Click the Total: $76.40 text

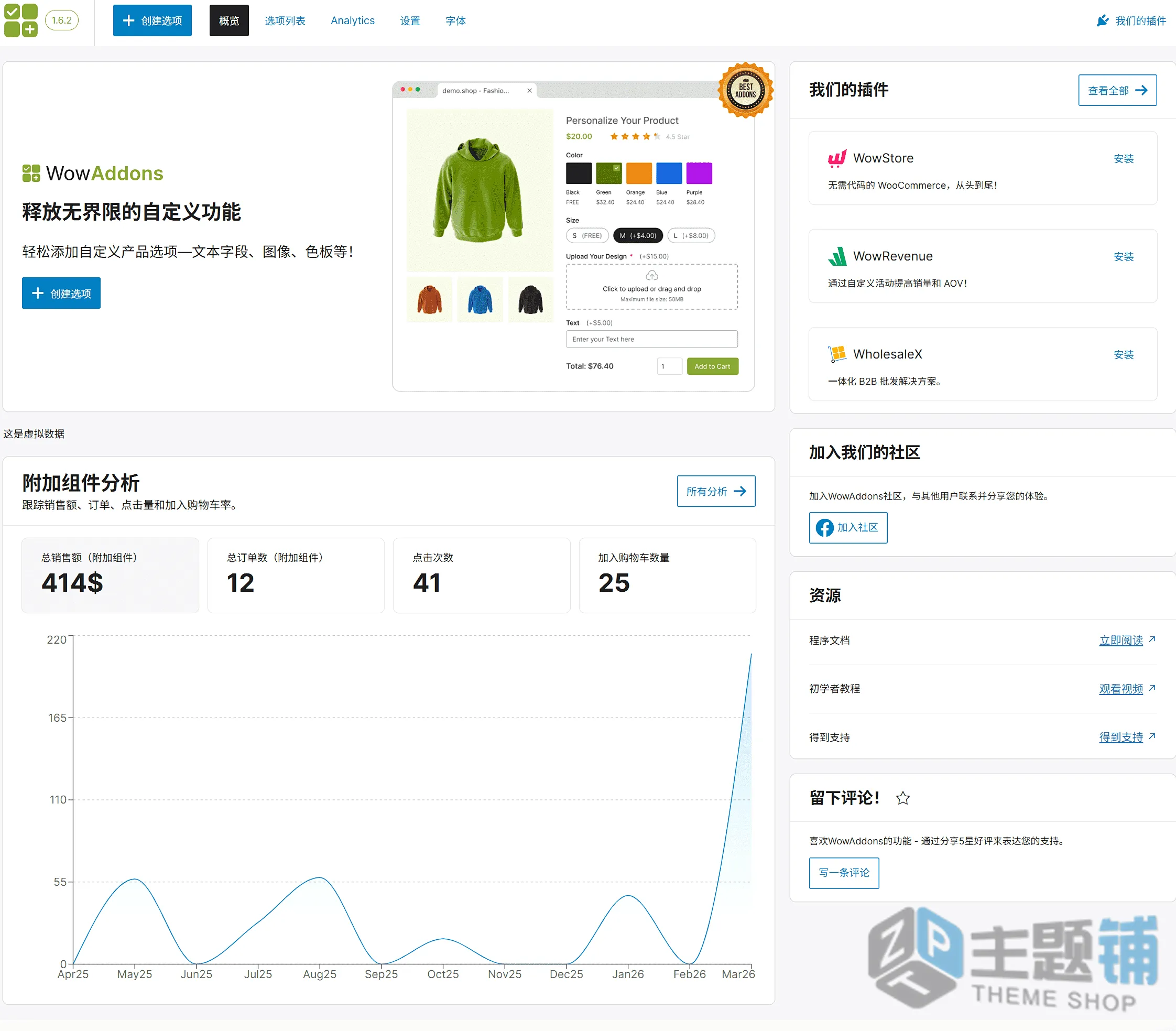click(x=589, y=366)
